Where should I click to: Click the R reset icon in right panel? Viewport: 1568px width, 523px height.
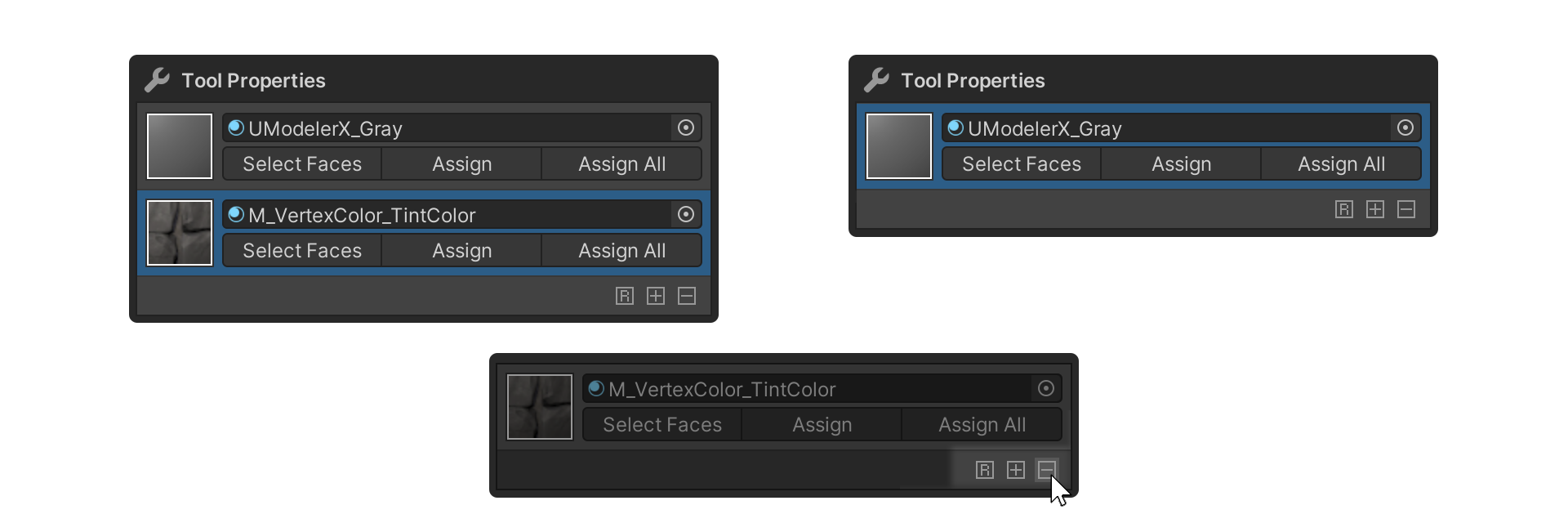click(x=1344, y=209)
